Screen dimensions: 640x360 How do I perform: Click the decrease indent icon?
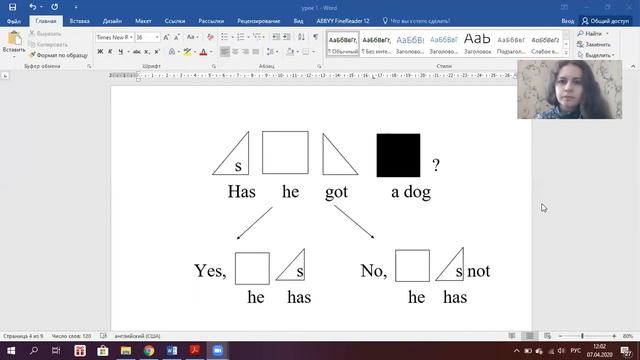click(x=276, y=37)
